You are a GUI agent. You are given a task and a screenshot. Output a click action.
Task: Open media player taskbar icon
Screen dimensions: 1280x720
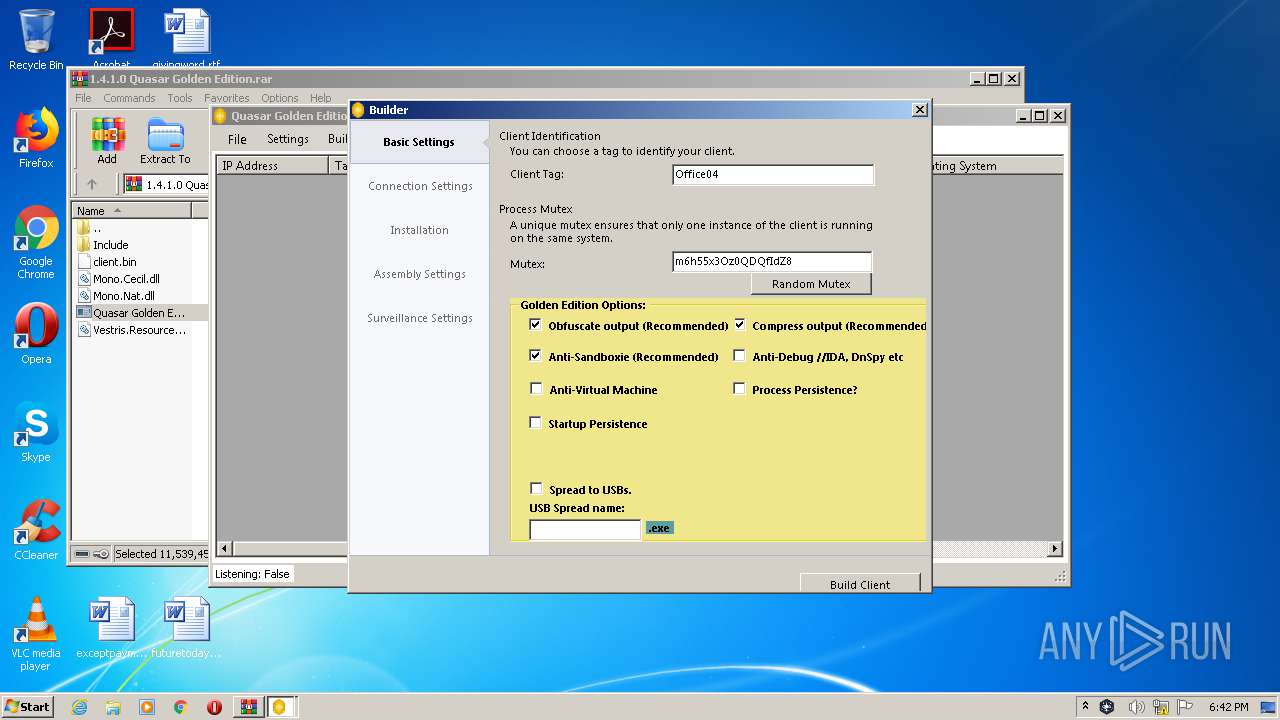click(x=147, y=707)
